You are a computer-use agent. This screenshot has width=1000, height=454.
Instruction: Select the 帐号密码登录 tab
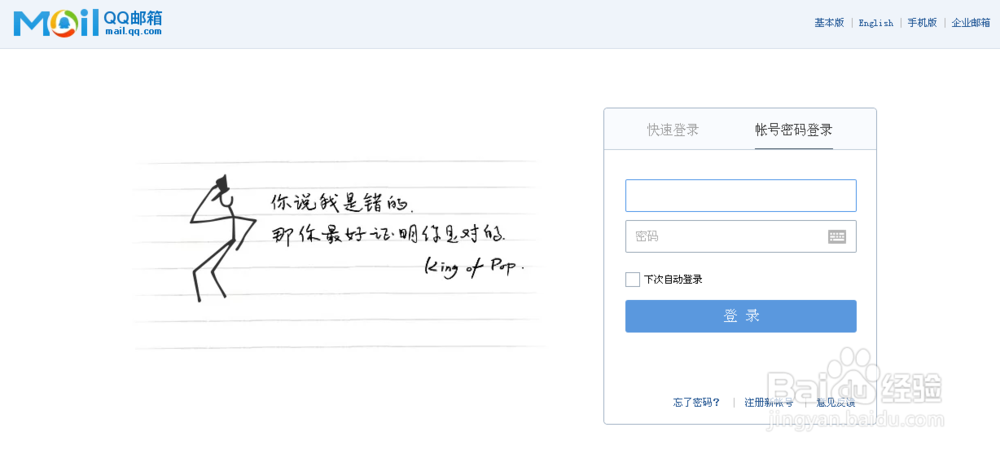[793, 129]
